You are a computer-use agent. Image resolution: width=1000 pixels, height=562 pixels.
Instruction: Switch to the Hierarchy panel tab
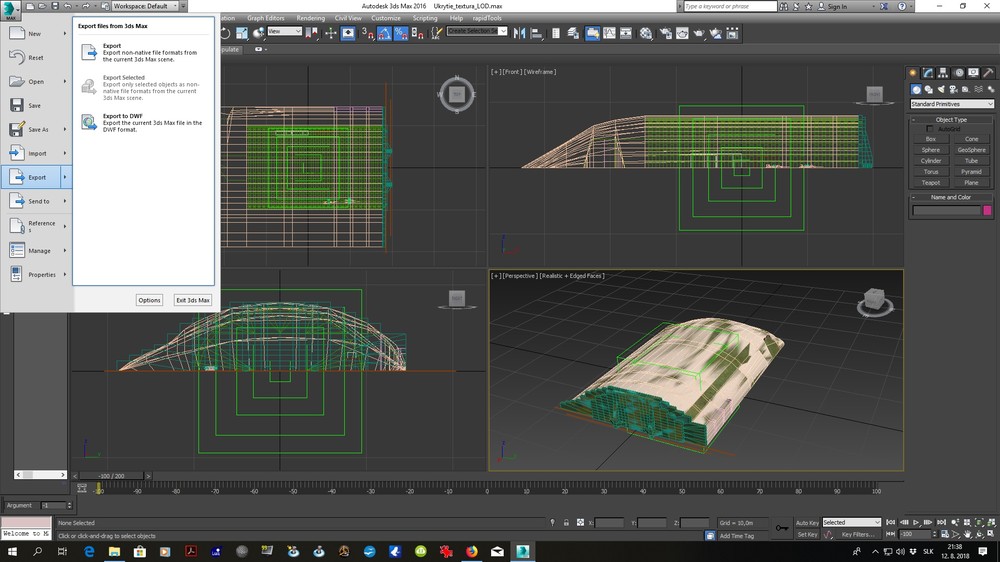pyautogui.click(x=943, y=72)
